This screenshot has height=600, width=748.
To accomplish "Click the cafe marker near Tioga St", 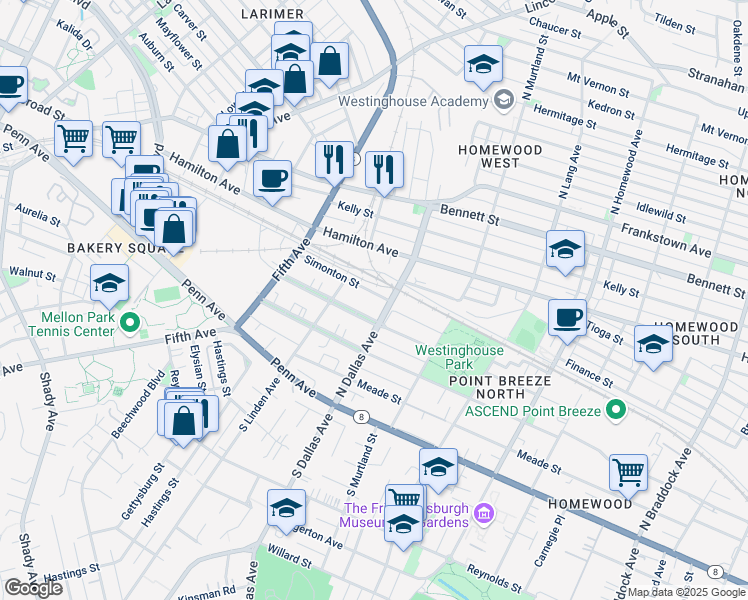I will (x=567, y=320).
